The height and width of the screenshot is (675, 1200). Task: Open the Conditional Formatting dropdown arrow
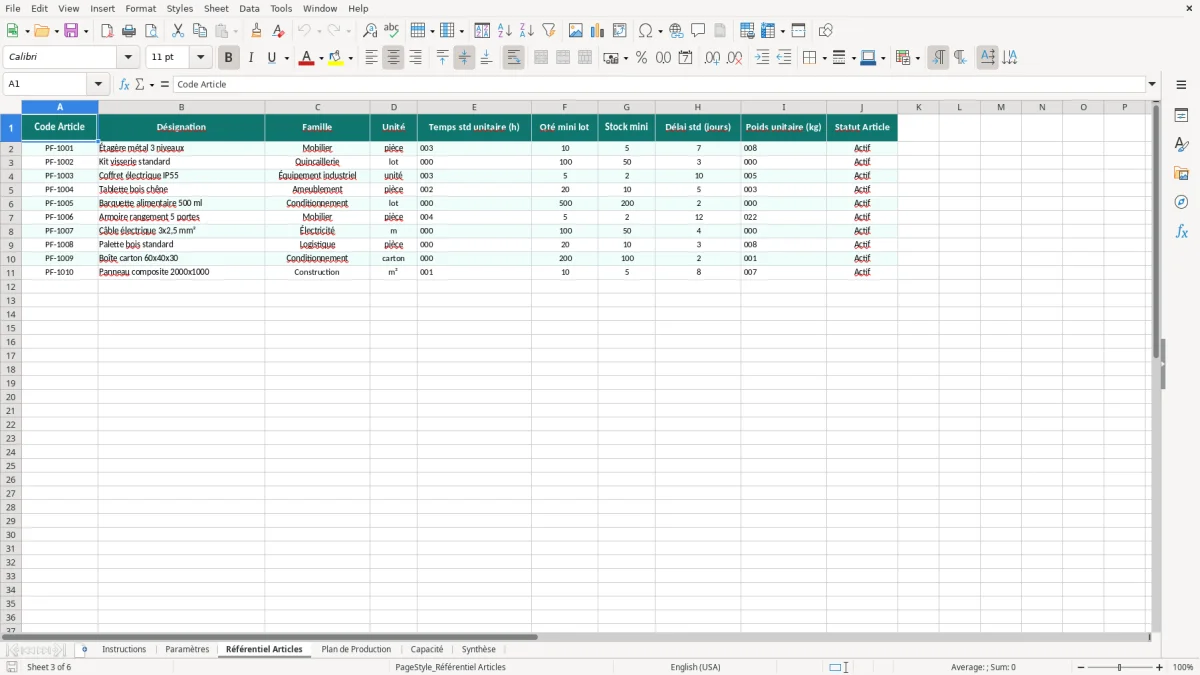coord(917,58)
